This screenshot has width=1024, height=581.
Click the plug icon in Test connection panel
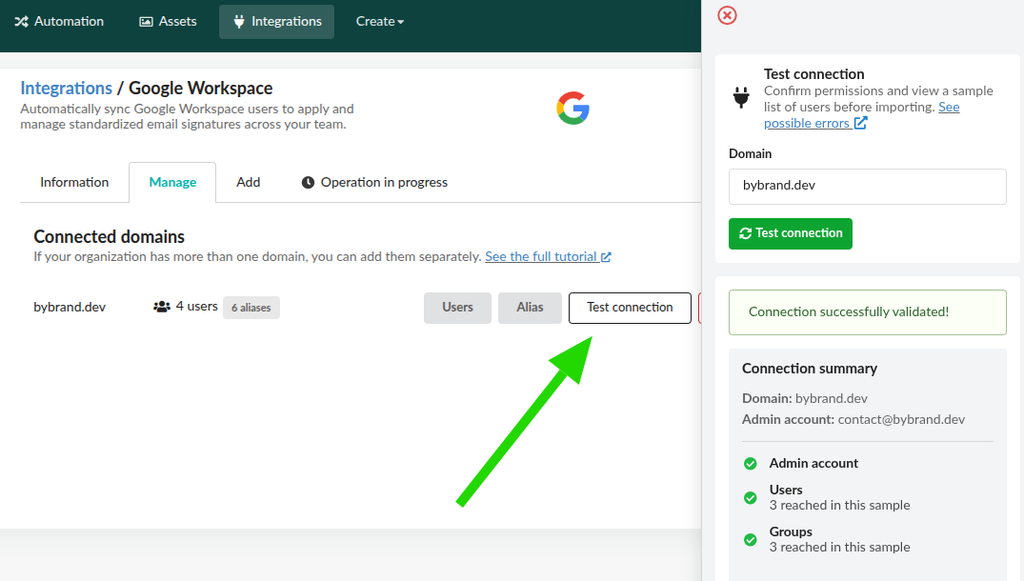tap(741, 97)
